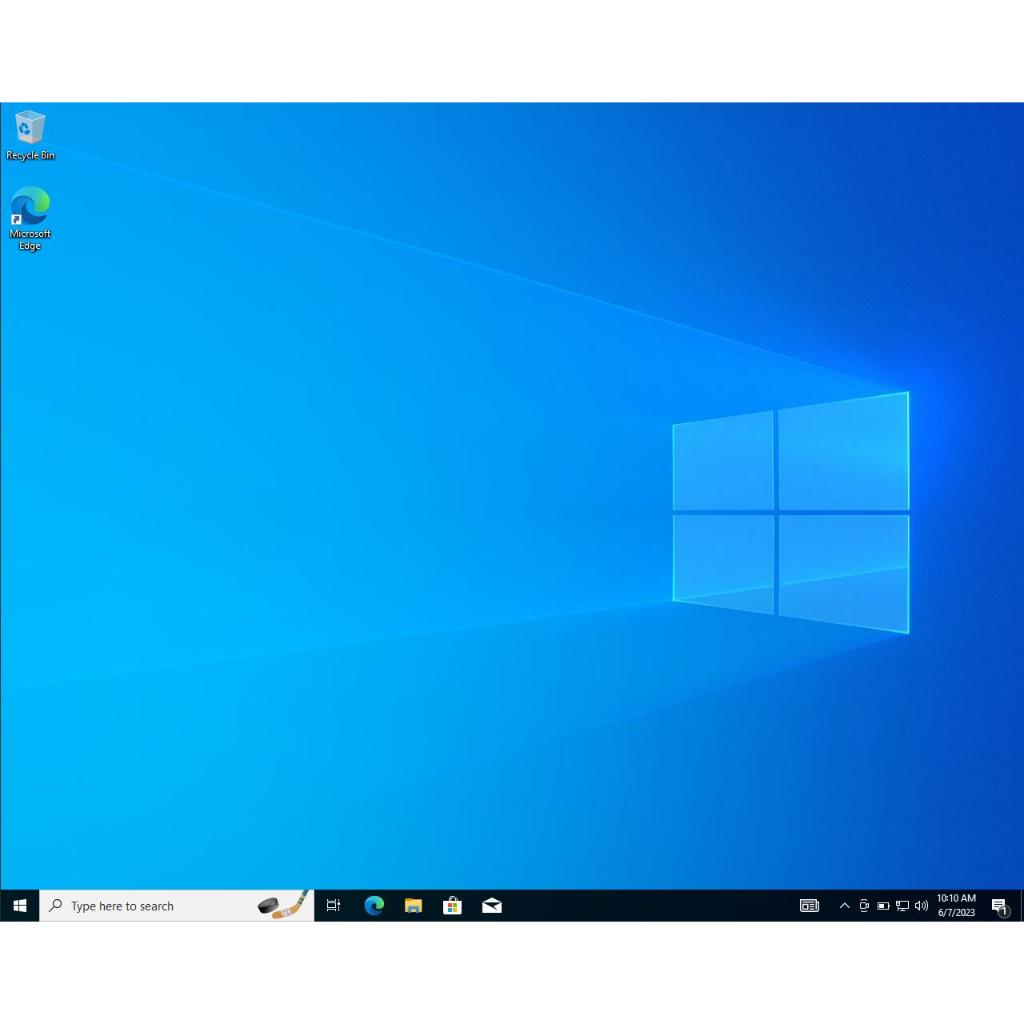The width and height of the screenshot is (1024, 1024).
Task: Open the volume control speaker icon
Action: click(x=921, y=906)
